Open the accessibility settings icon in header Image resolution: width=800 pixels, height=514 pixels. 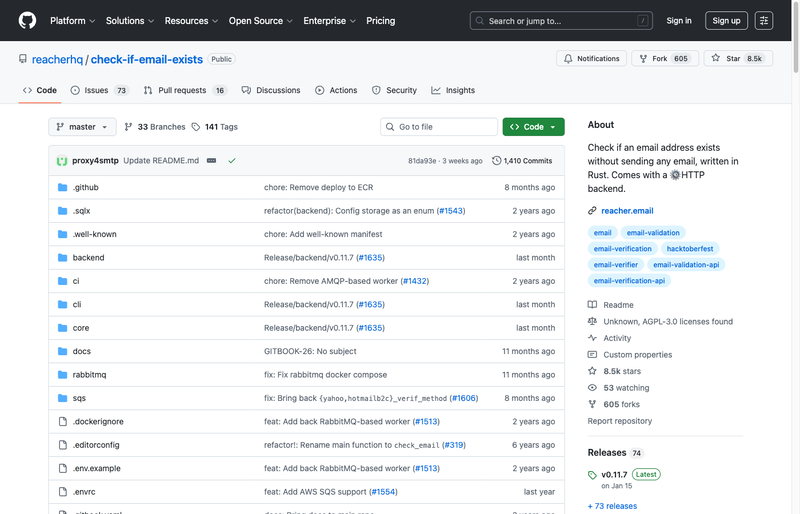764,20
